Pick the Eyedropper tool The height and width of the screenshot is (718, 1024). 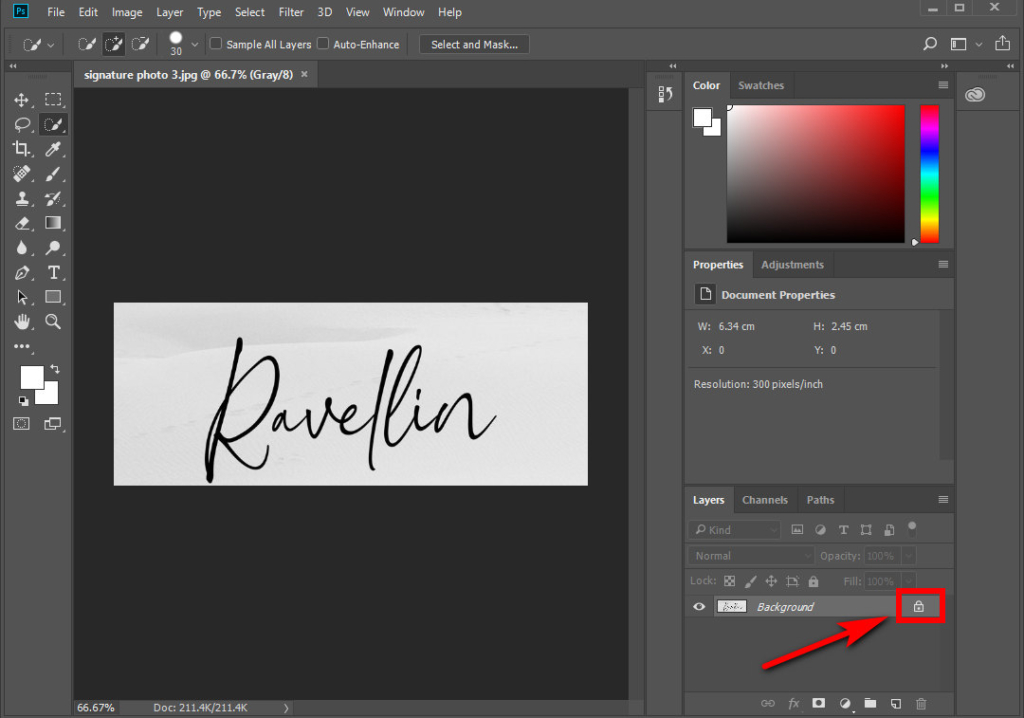click(54, 149)
